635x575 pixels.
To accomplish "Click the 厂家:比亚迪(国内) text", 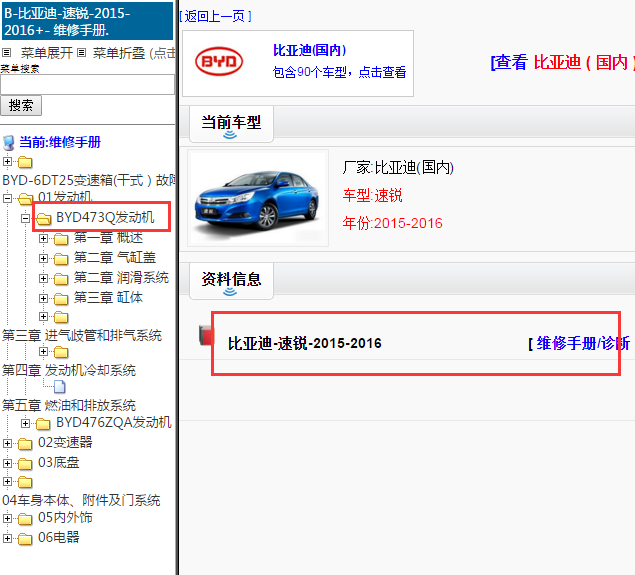I will coord(398,167).
